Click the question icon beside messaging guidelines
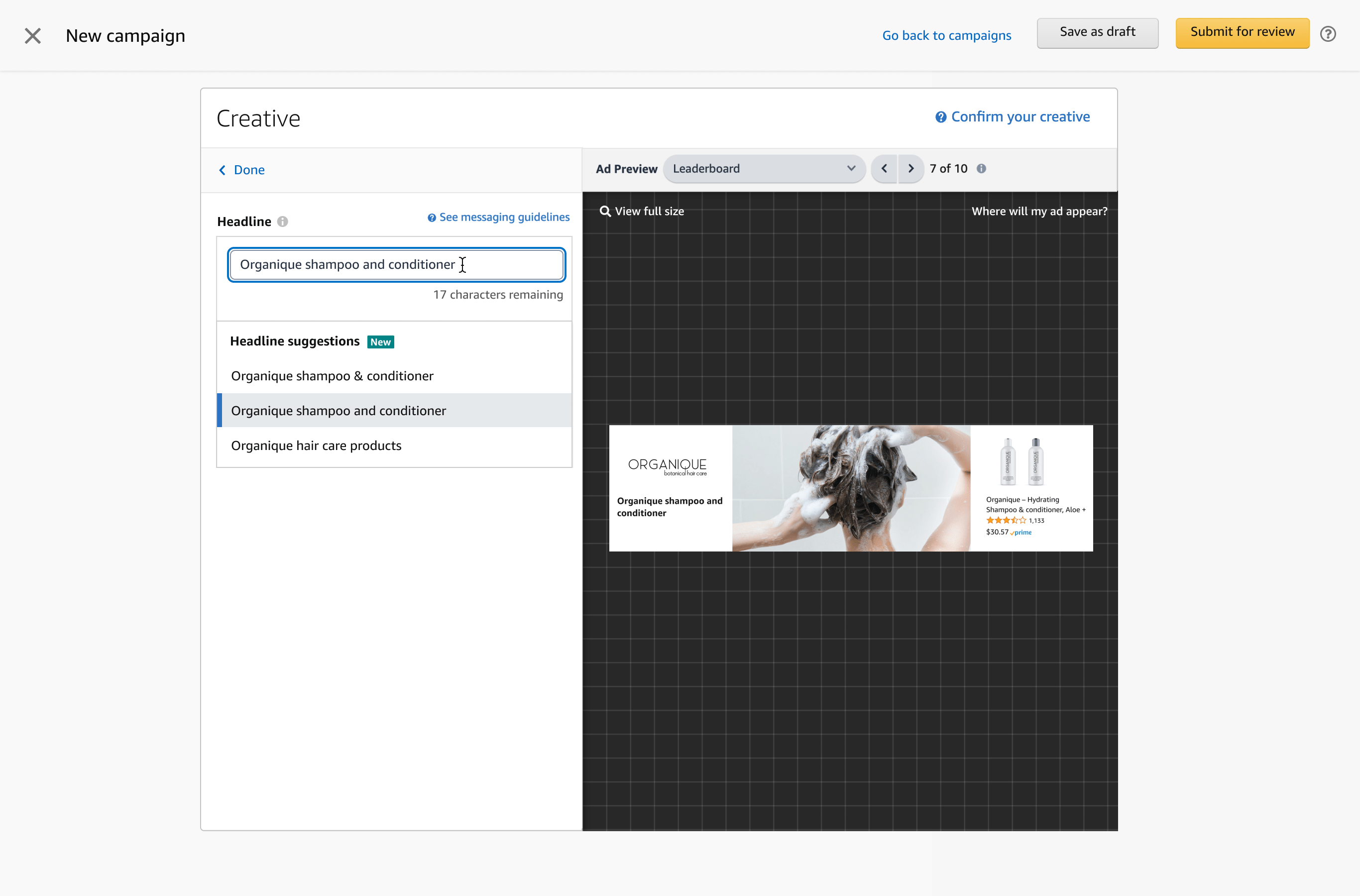1360x896 pixels. (x=432, y=218)
